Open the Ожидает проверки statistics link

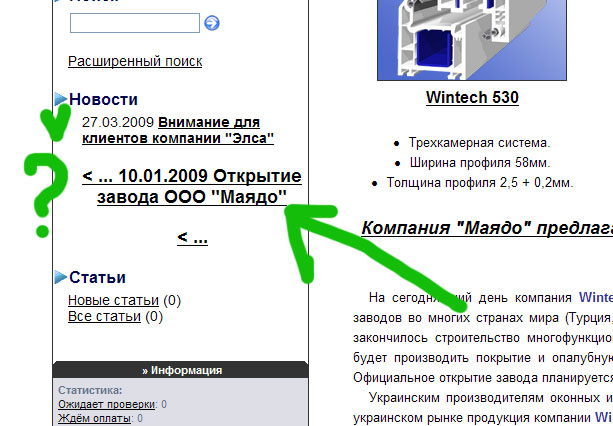coord(107,404)
